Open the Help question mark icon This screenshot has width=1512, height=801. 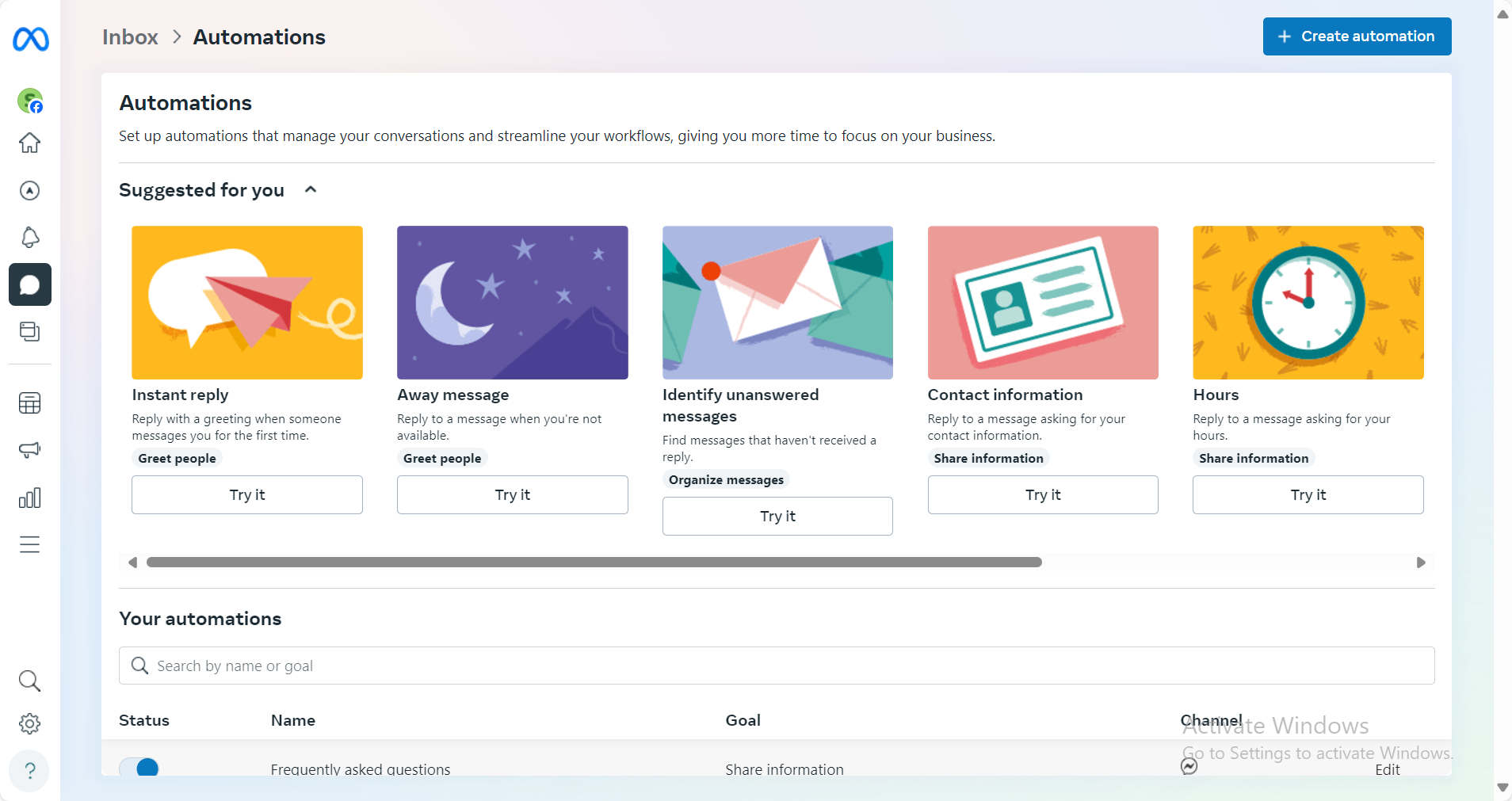[29, 770]
